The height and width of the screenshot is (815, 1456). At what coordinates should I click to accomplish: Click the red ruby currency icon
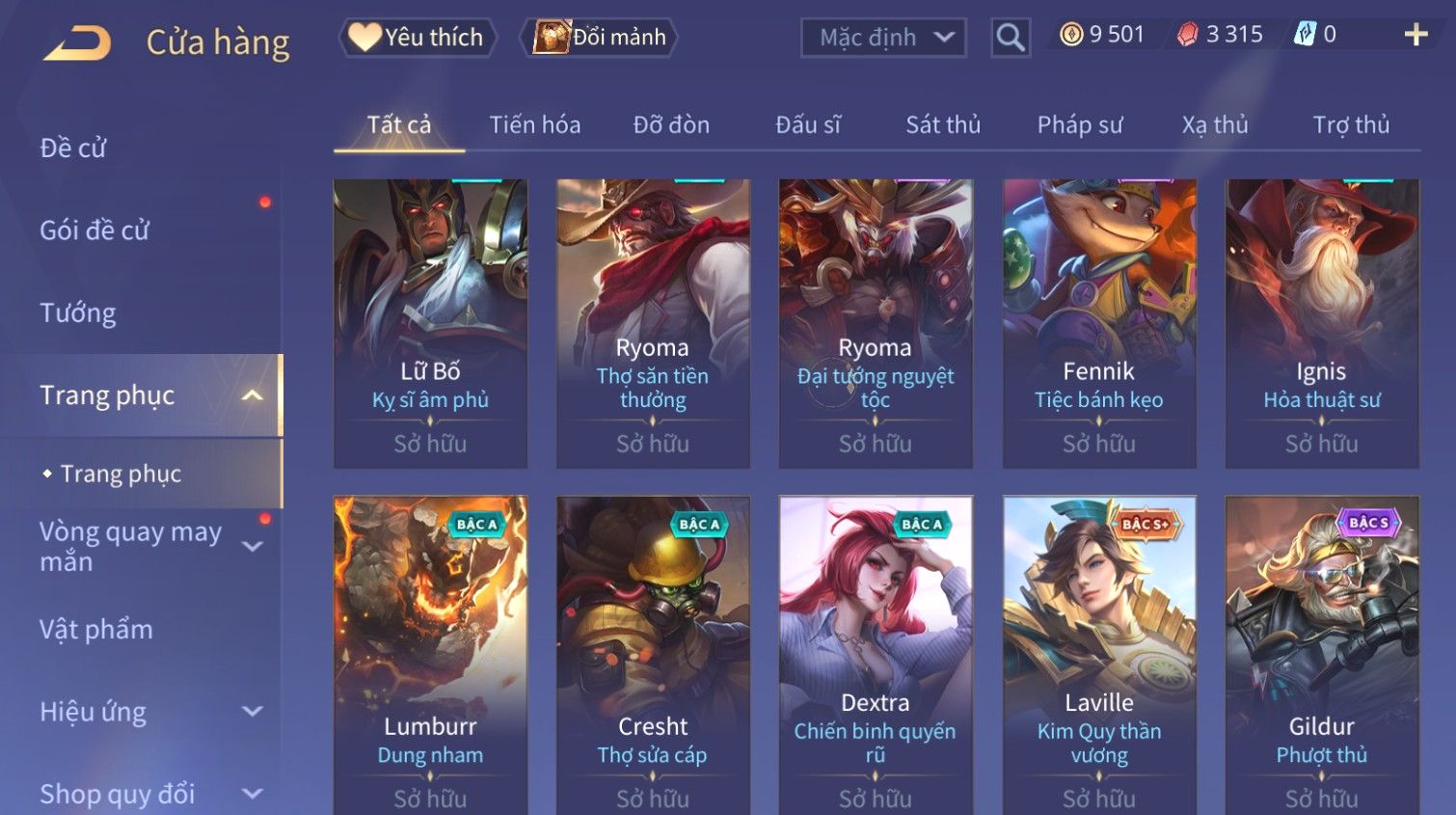click(x=1188, y=35)
